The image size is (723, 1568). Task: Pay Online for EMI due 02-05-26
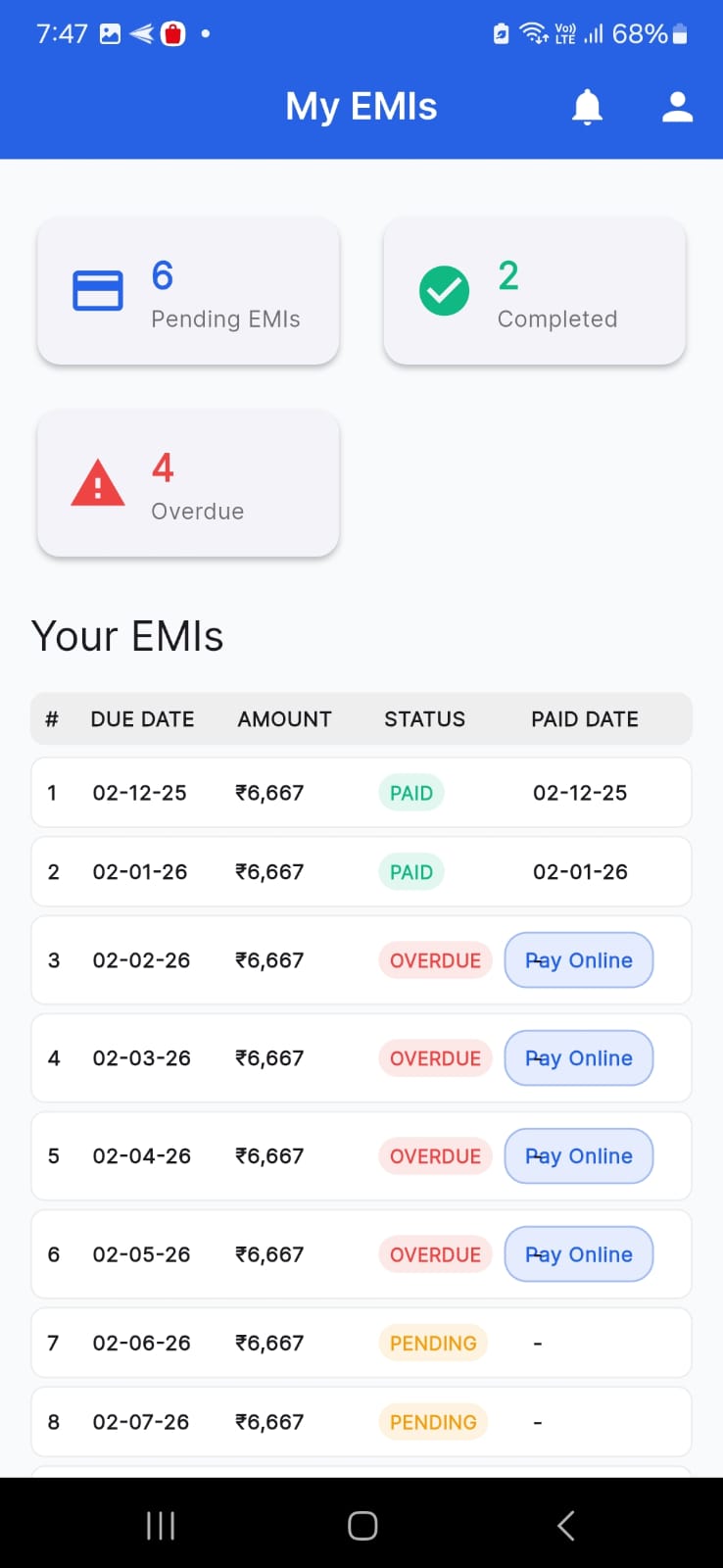tap(579, 1254)
